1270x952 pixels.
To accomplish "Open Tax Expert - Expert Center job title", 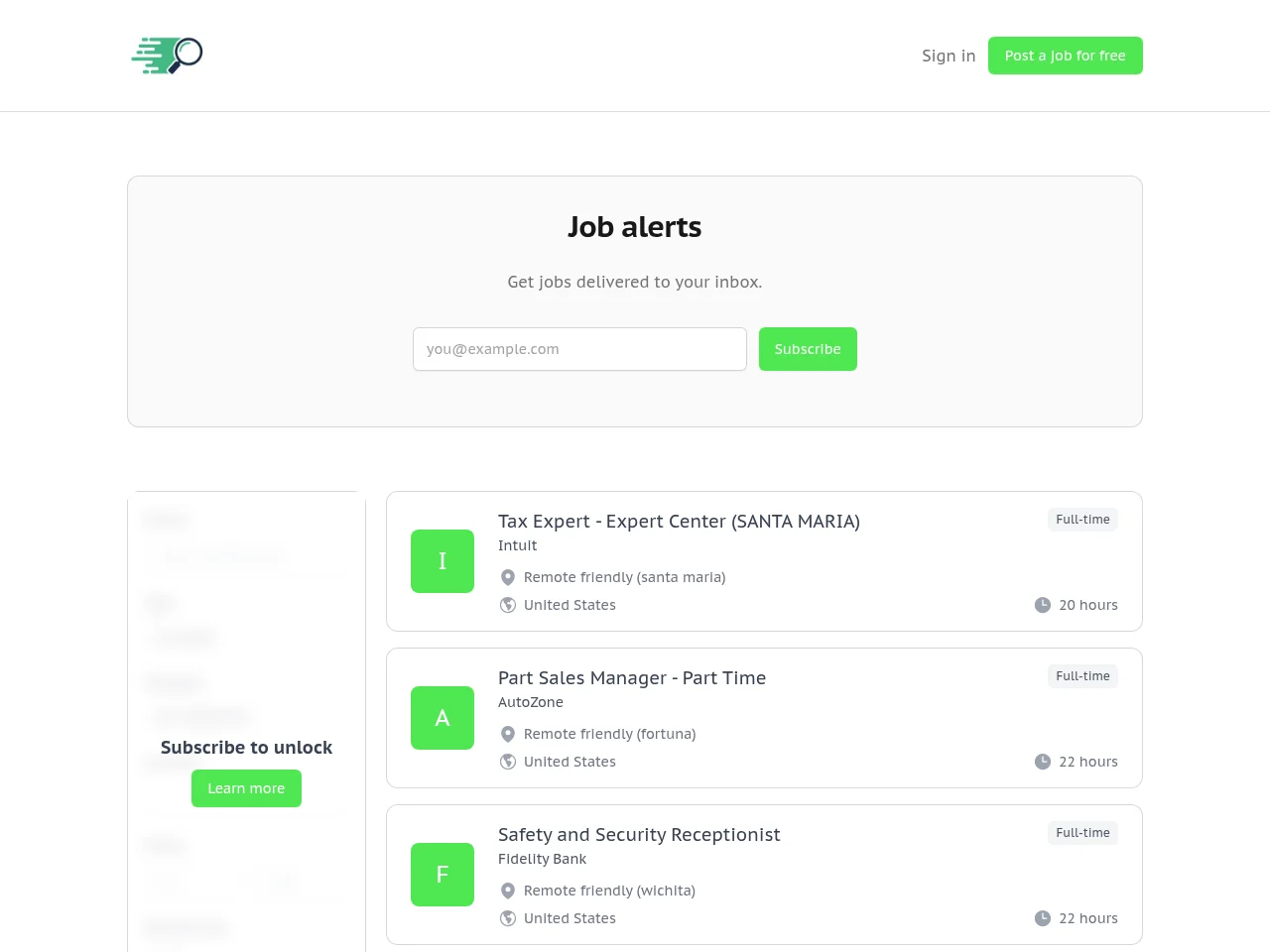I will pyautogui.click(x=679, y=522).
